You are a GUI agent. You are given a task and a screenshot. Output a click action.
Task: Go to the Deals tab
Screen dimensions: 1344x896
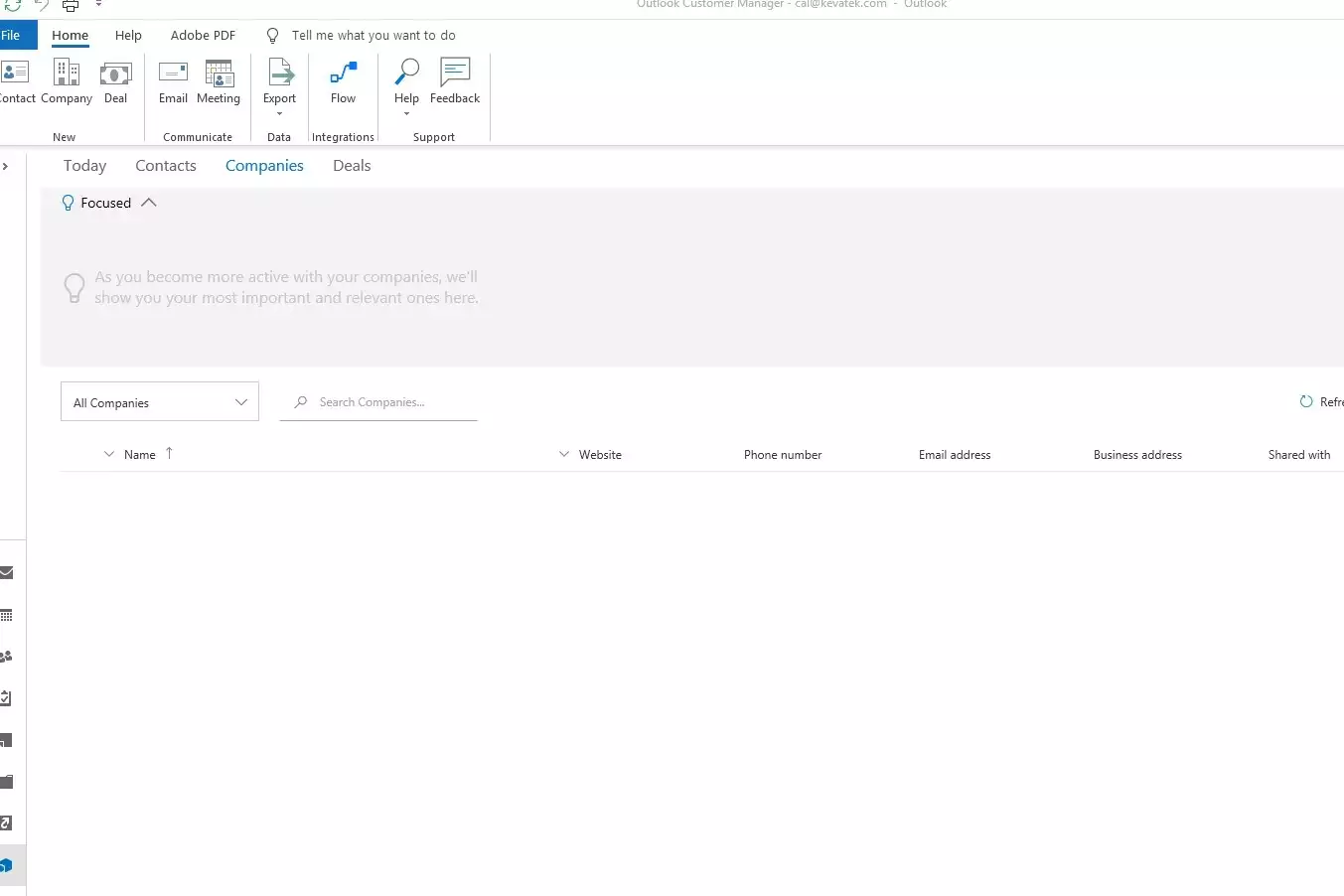click(x=352, y=166)
